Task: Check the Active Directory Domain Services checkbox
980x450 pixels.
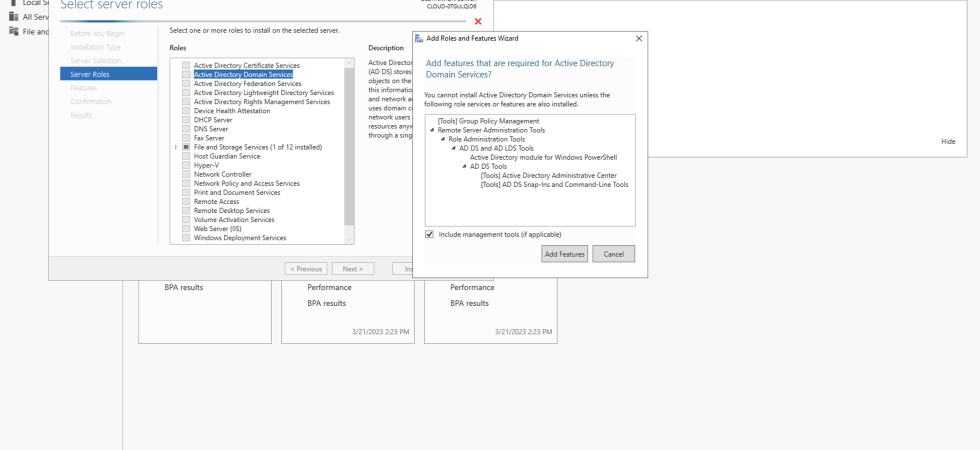Action: pyautogui.click(x=186, y=74)
